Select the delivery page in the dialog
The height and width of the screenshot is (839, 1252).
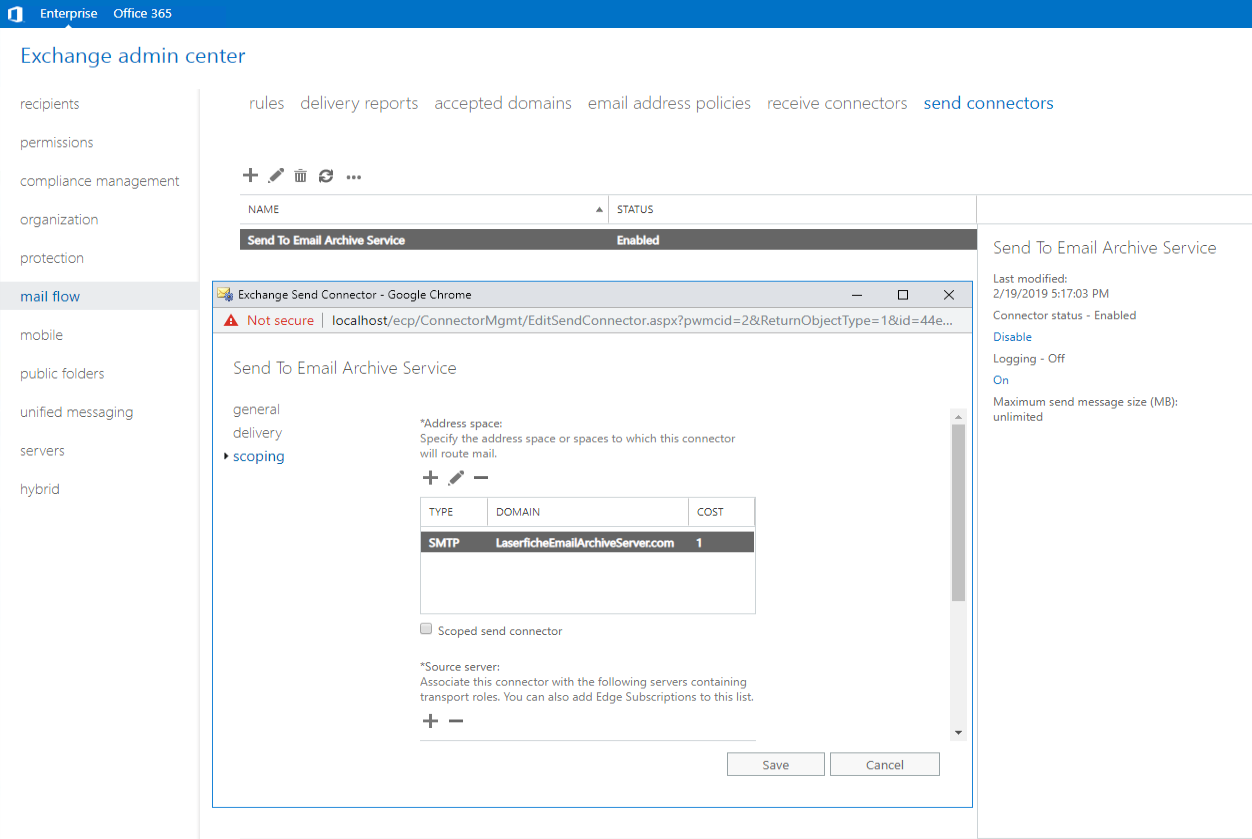coord(258,433)
